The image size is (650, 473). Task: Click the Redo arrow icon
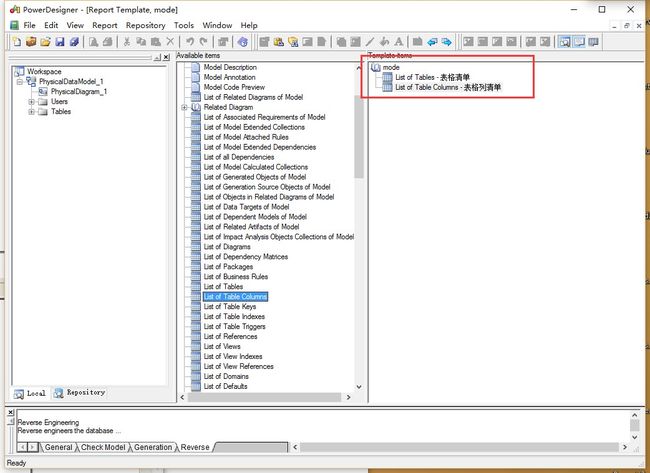tap(204, 42)
